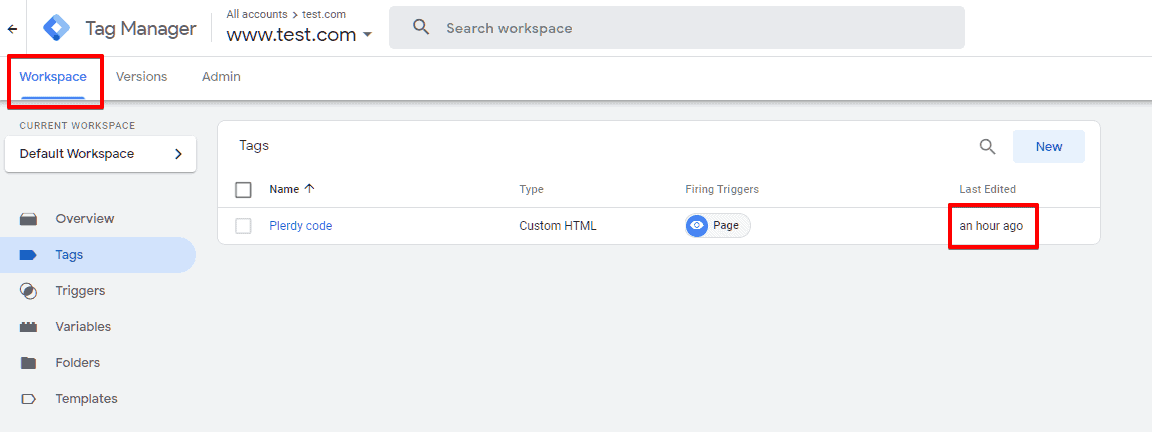Switch to the Workspace tab
This screenshot has height=432, width=1152.
[53, 76]
